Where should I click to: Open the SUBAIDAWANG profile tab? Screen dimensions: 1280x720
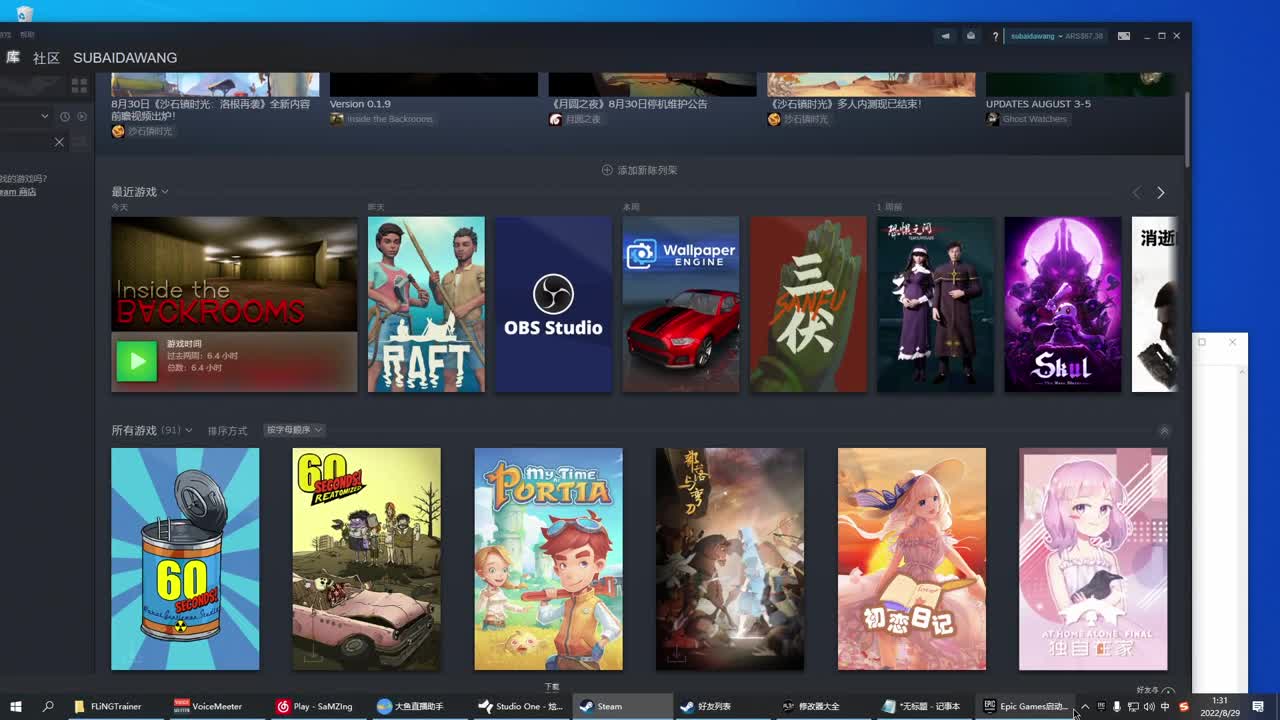125,58
